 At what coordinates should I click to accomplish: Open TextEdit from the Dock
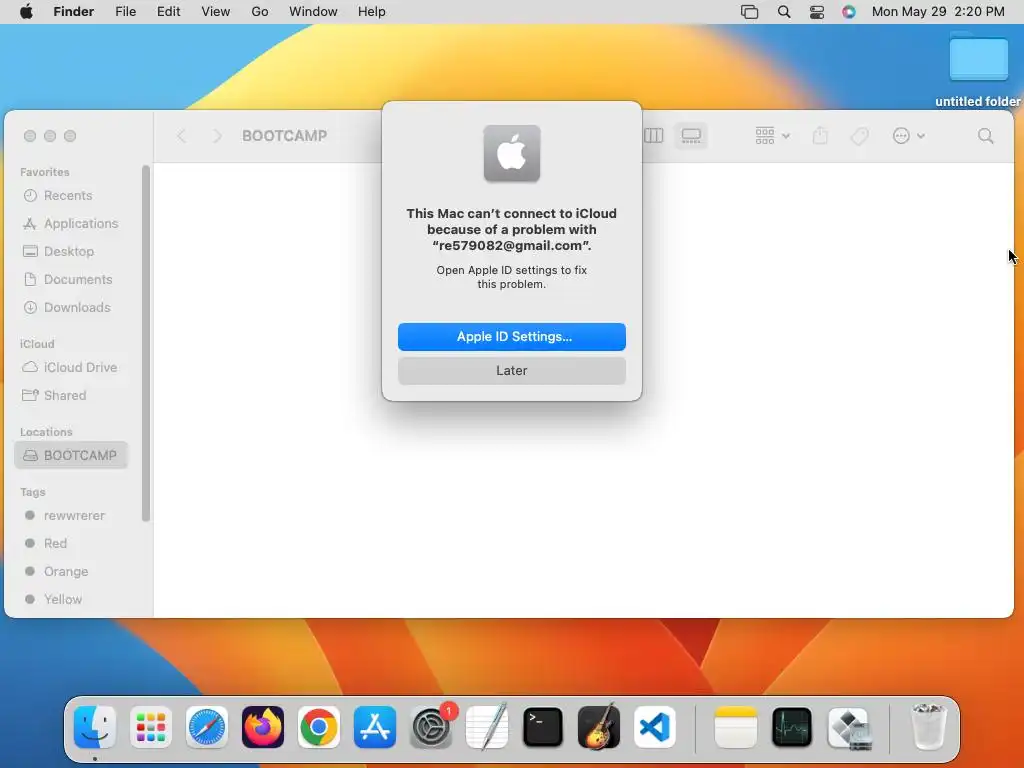point(487,727)
